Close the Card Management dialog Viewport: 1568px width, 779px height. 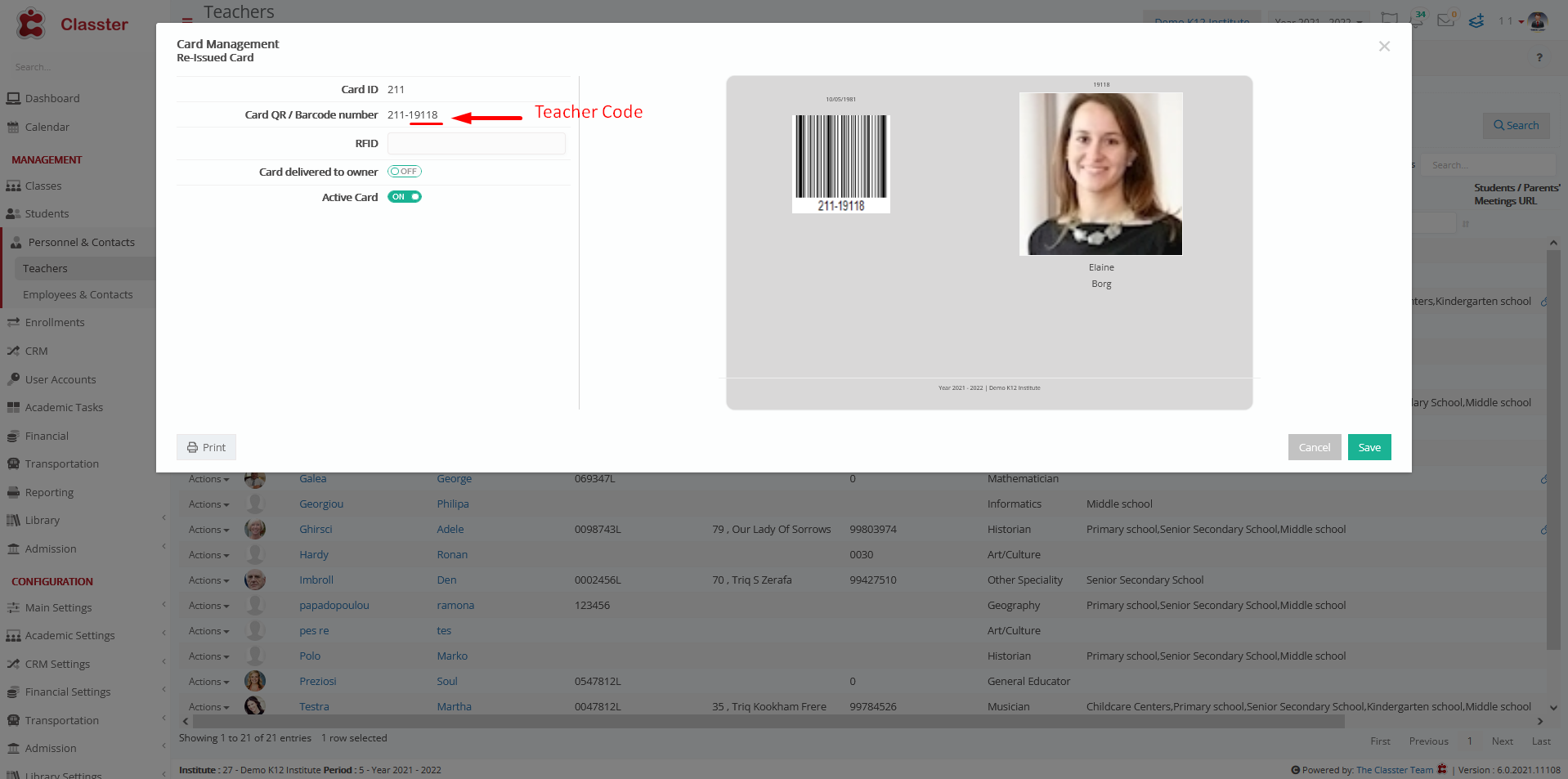tap(1384, 47)
